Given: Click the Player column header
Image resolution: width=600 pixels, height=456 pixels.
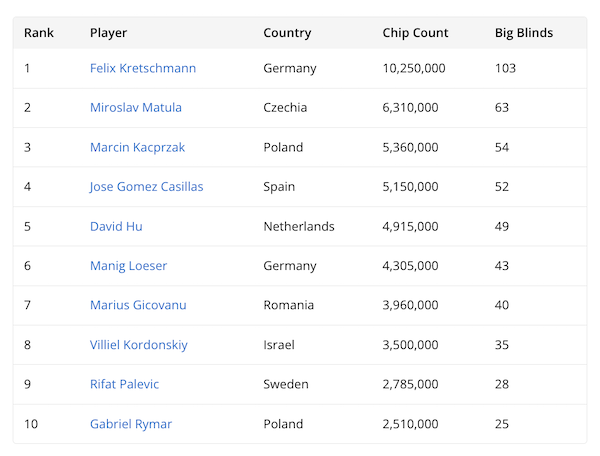Looking at the screenshot, I should (108, 33).
